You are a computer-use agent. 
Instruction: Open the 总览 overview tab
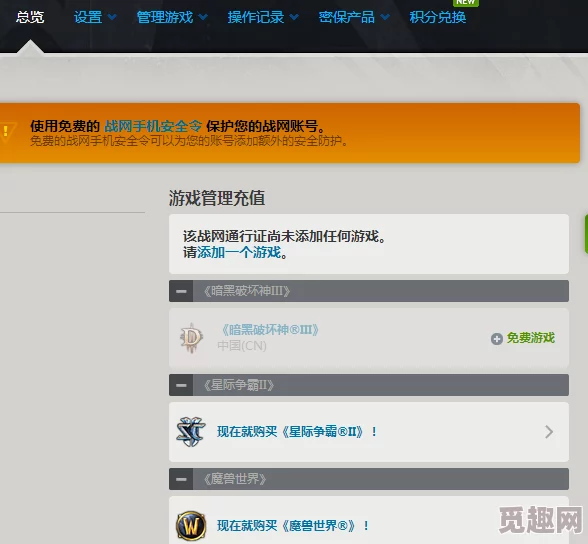(30, 17)
